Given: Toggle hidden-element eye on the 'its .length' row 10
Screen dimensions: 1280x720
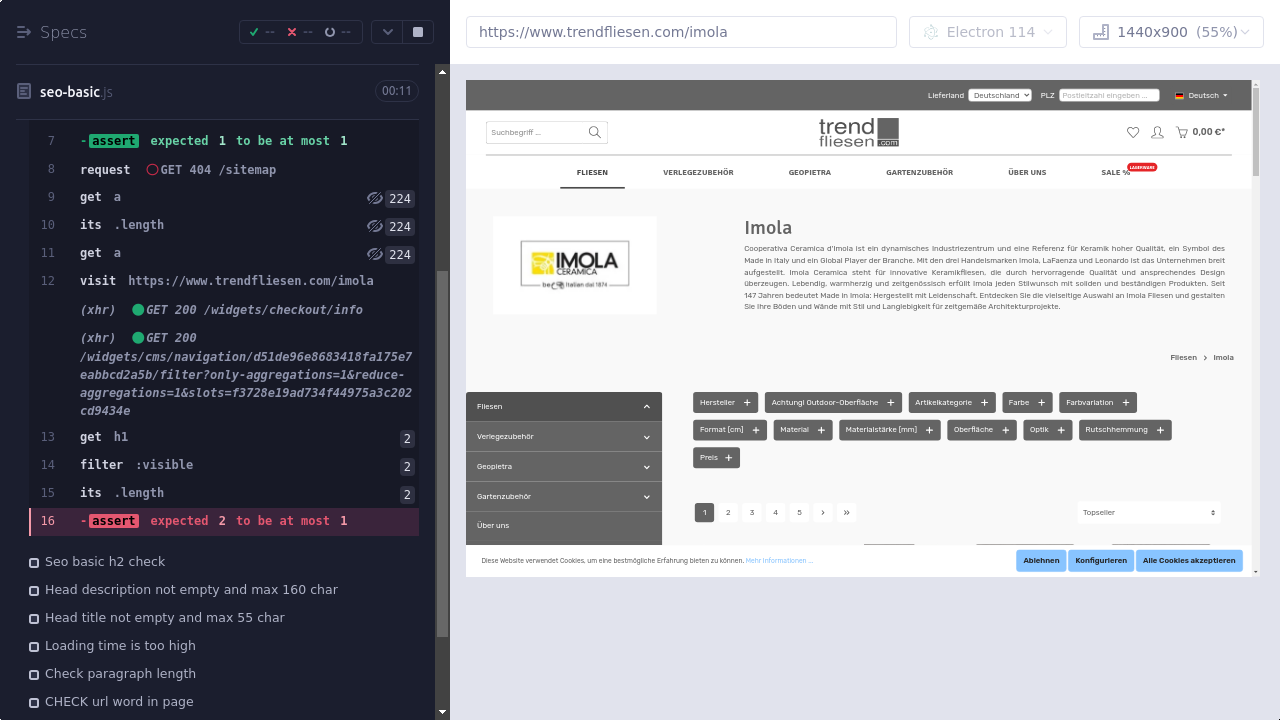Looking at the screenshot, I should point(375,226).
